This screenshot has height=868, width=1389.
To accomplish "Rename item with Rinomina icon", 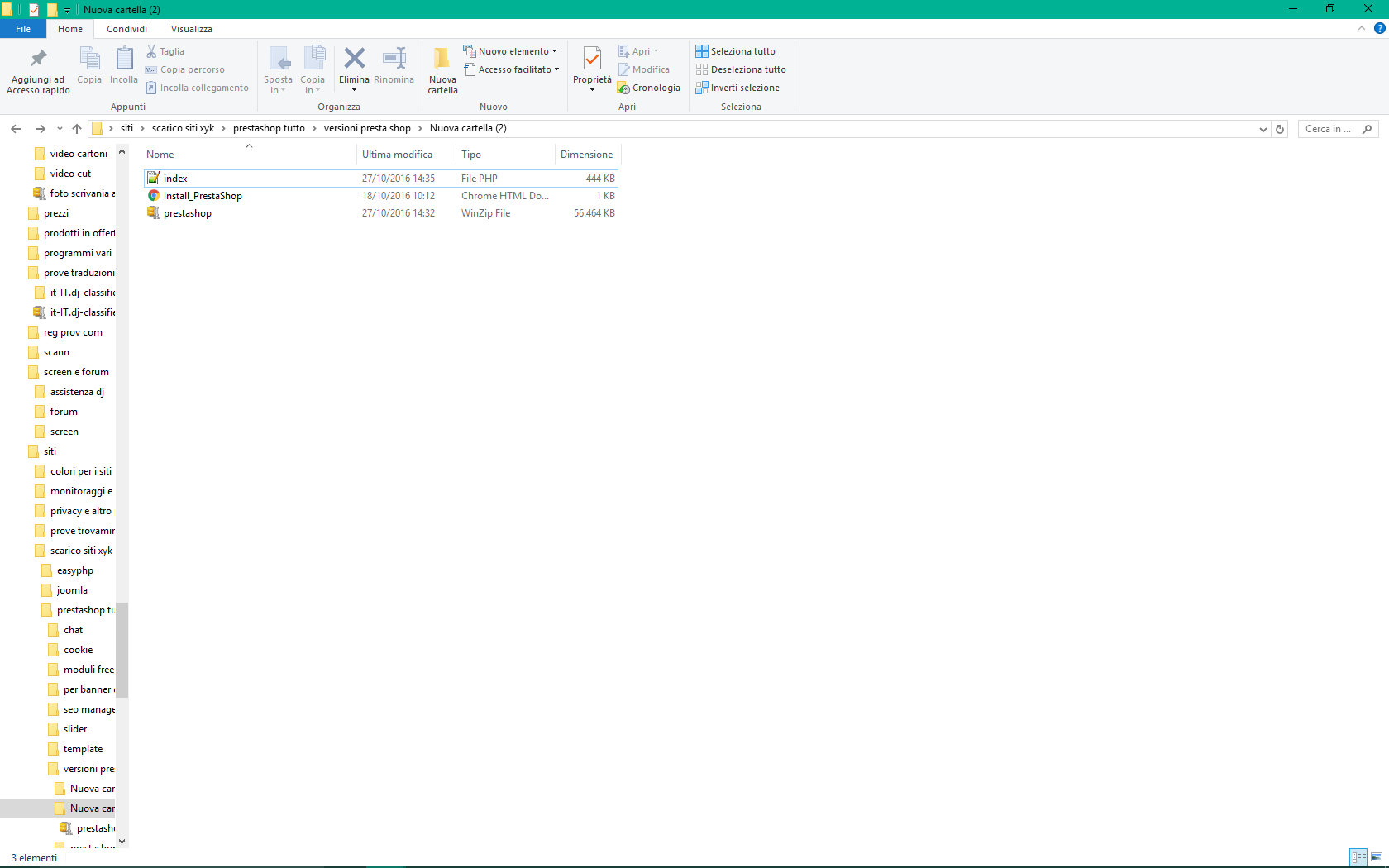I will [x=394, y=66].
